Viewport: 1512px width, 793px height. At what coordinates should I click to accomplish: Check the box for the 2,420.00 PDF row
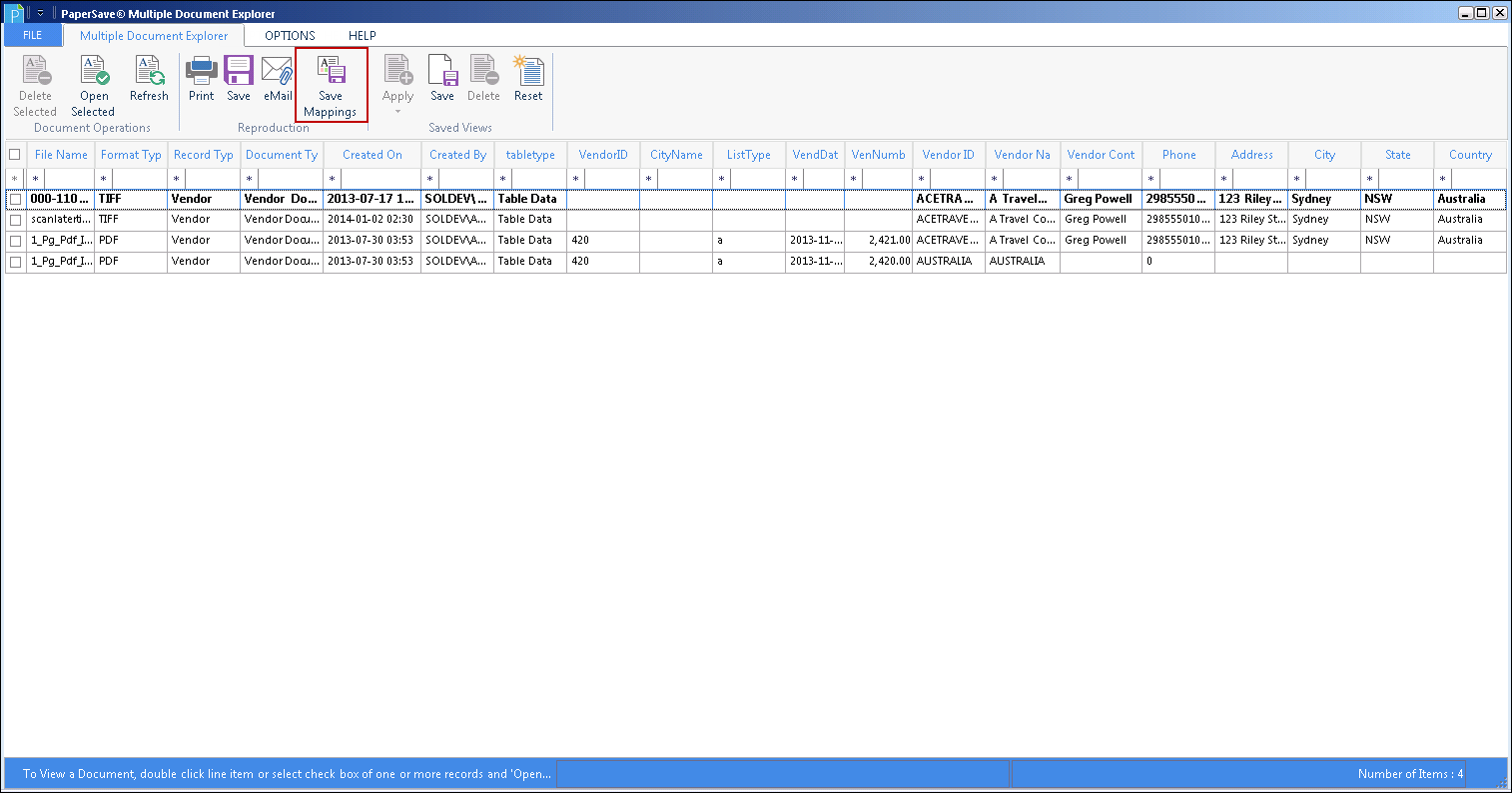[x=15, y=262]
